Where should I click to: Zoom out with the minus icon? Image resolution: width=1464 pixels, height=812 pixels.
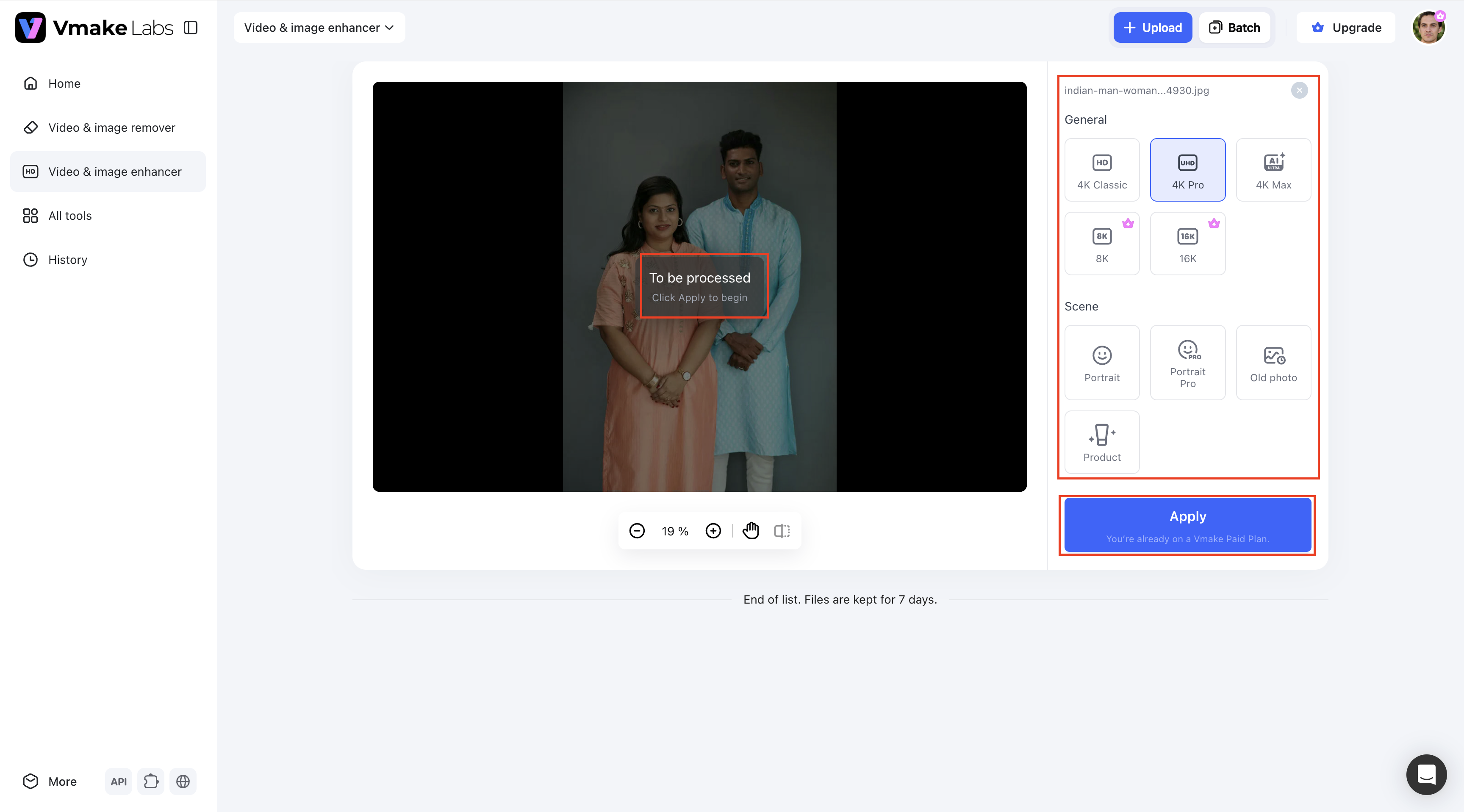637,531
